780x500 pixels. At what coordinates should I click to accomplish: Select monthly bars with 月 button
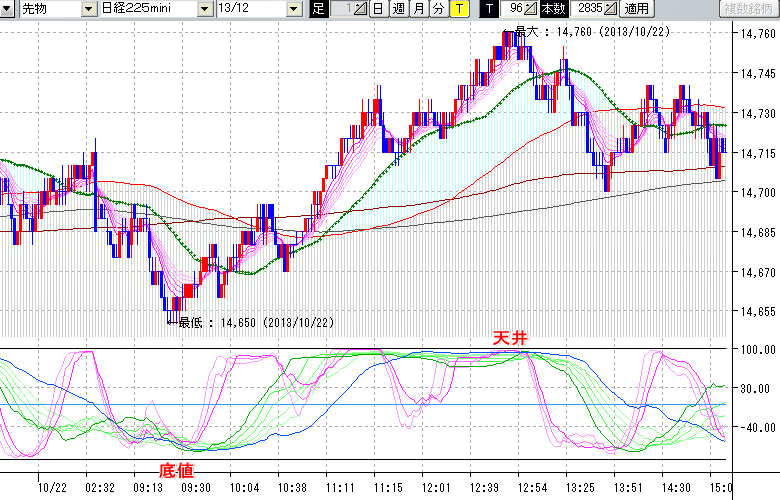coord(418,9)
